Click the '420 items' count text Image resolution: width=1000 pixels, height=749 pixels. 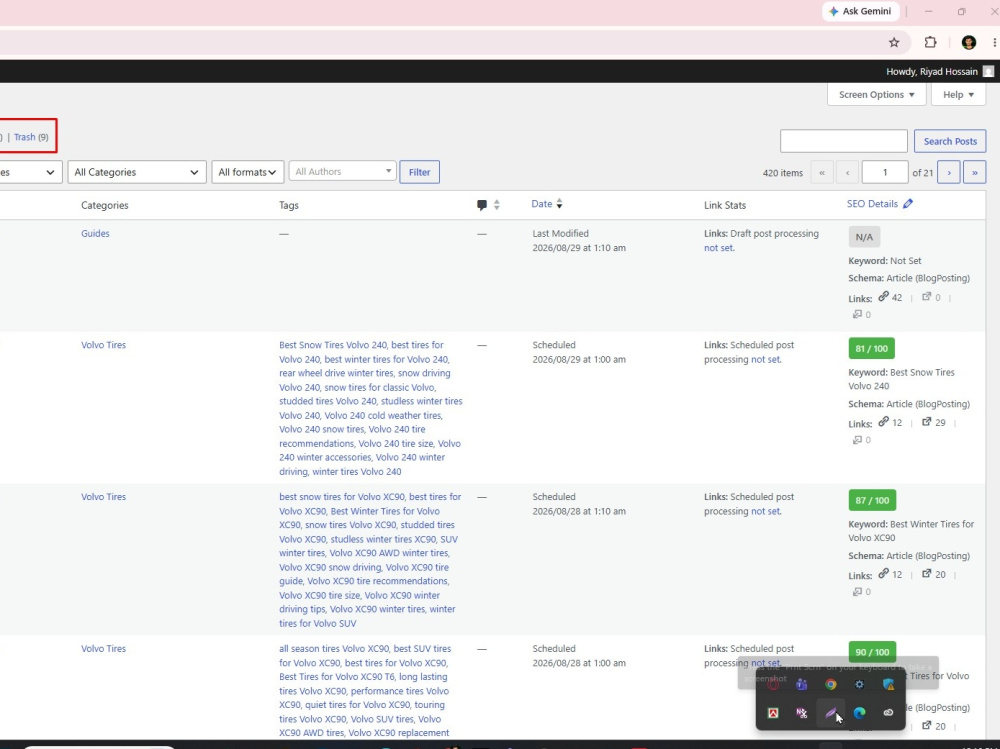pyautogui.click(x=783, y=173)
